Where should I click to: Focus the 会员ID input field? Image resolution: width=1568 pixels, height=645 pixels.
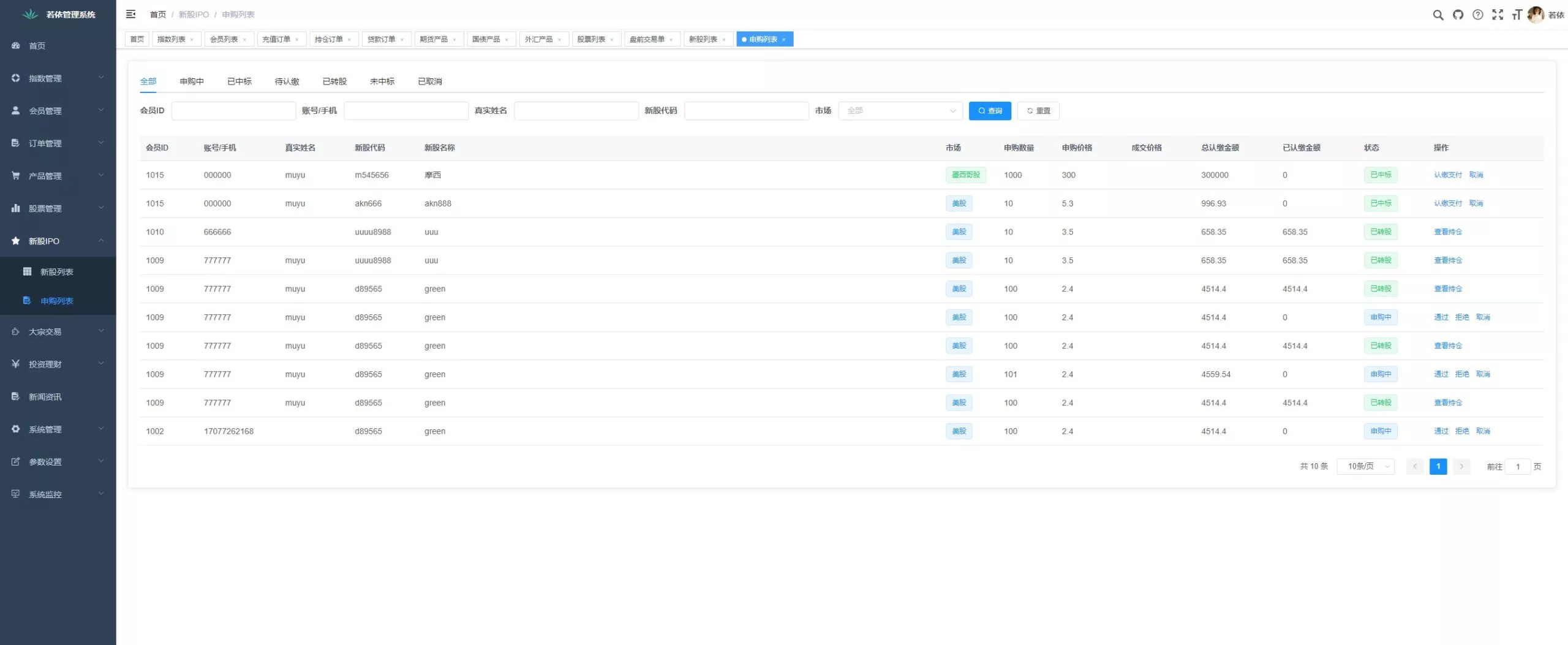[233, 111]
